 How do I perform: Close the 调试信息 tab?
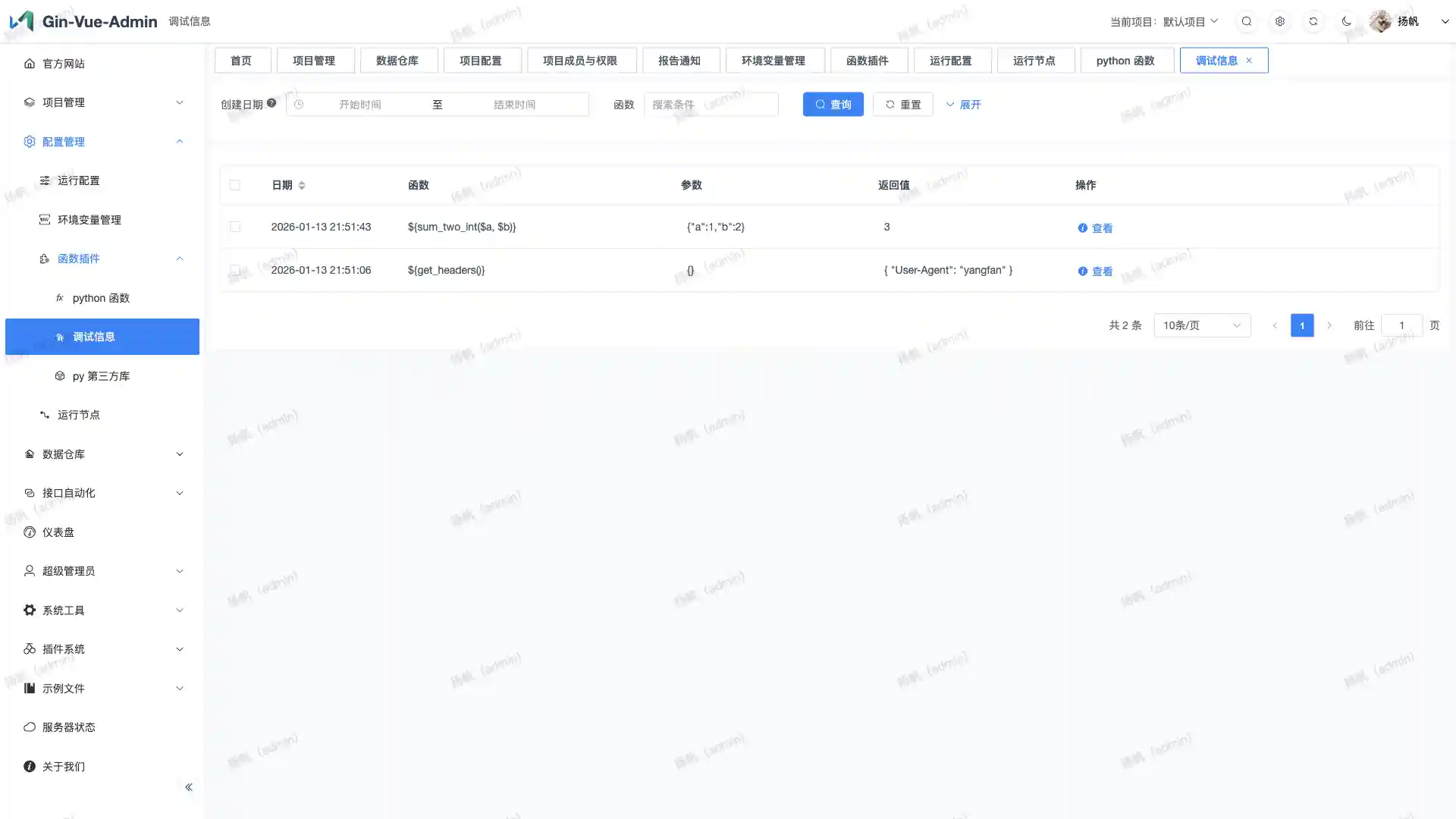click(x=1249, y=61)
